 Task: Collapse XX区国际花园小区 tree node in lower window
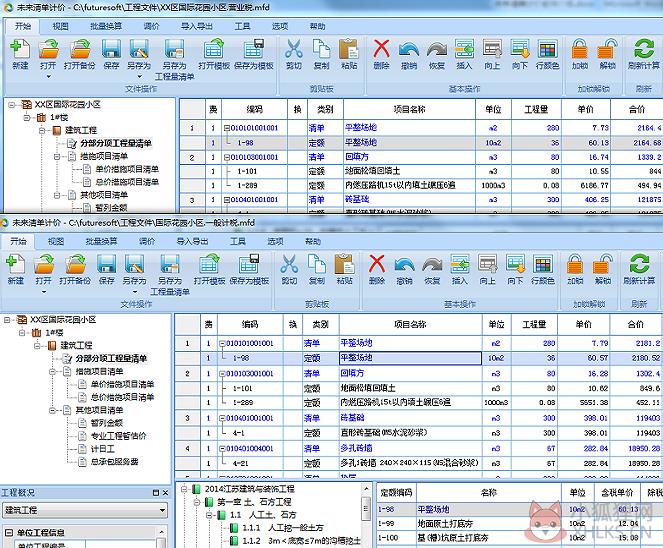pos(7,320)
